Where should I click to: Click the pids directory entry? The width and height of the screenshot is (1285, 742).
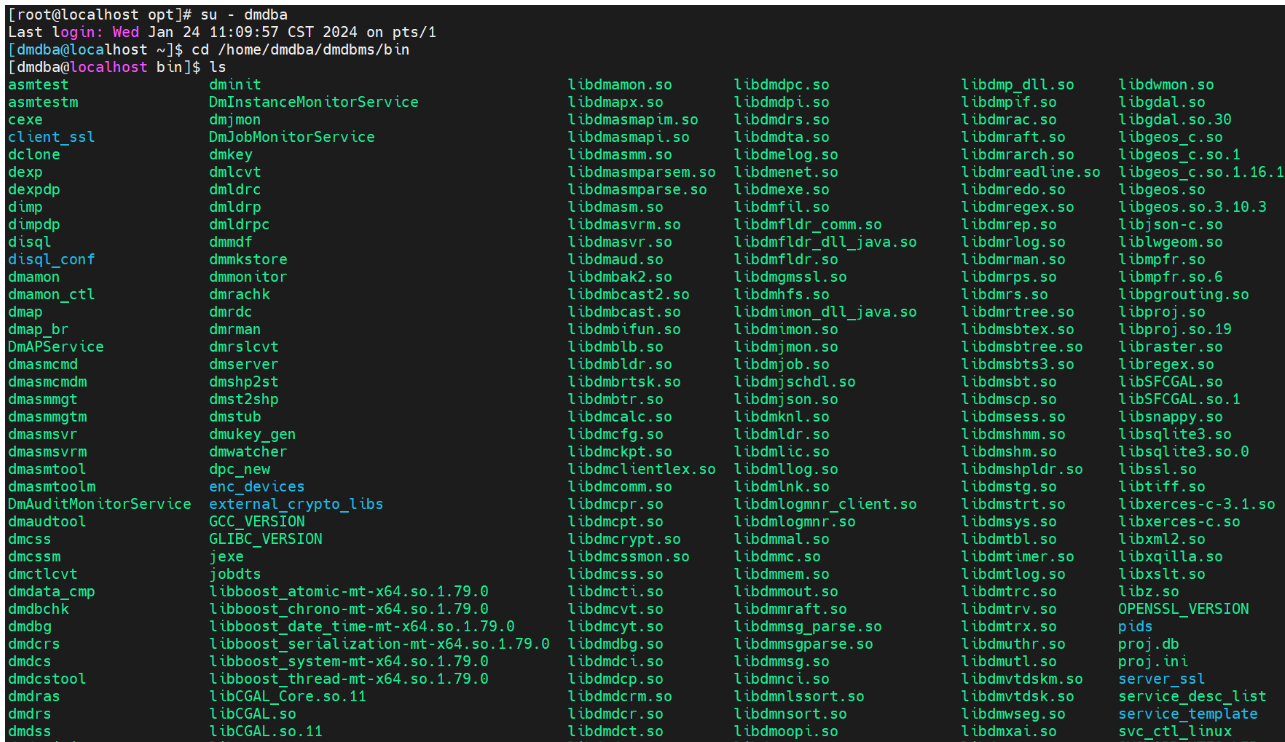pos(1136,626)
